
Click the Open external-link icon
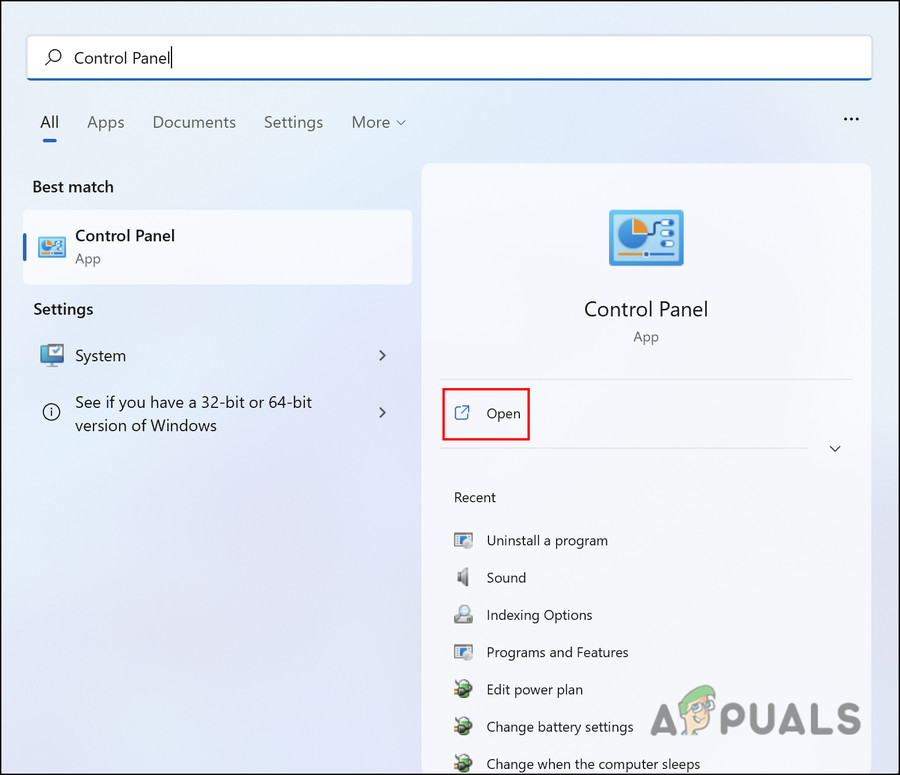(462, 413)
